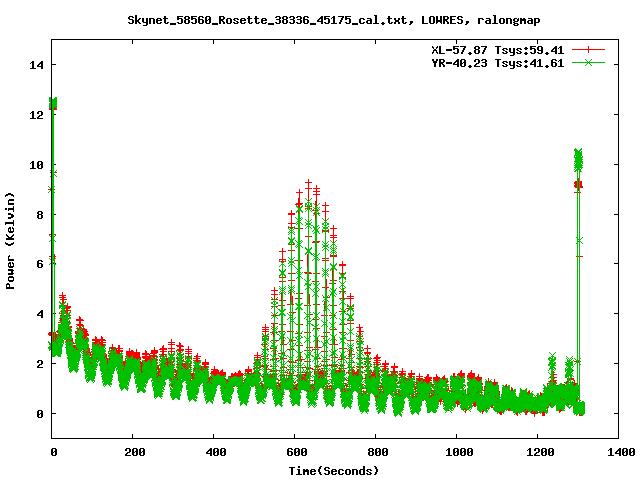Select the XL-57.87 Tsys:59.41 legend label
Image resolution: width=640 pixels, height=480 pixels.
(498, 50)
